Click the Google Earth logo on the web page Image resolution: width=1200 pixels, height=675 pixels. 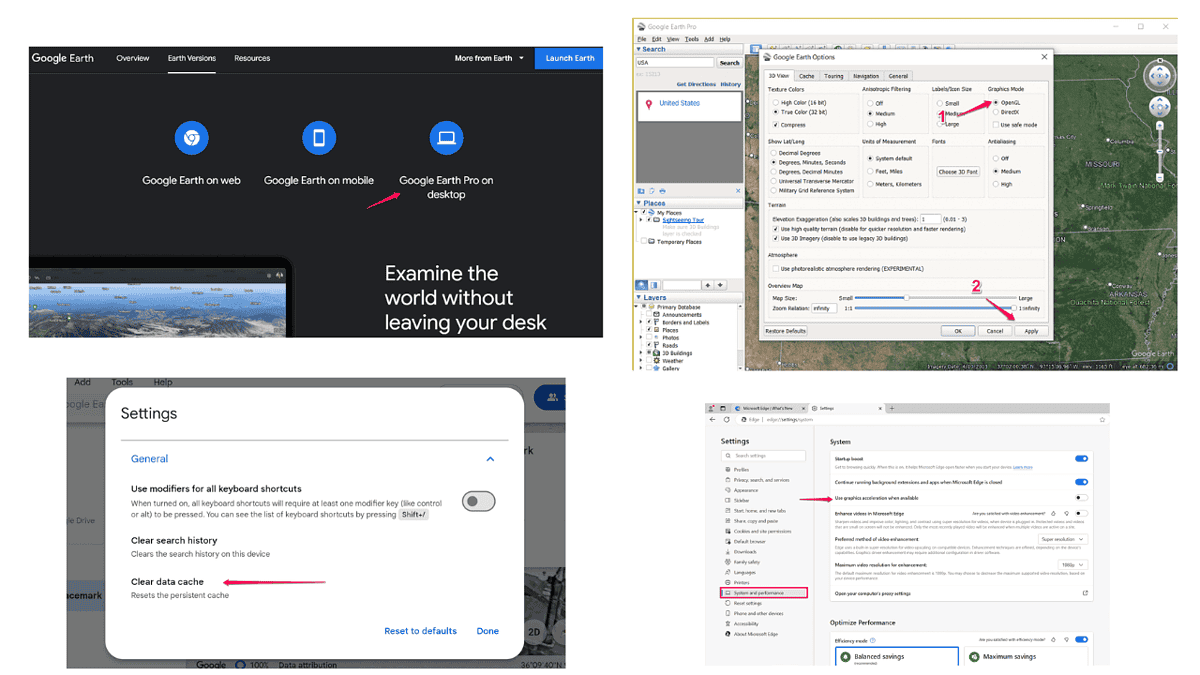tap(62, 58)
